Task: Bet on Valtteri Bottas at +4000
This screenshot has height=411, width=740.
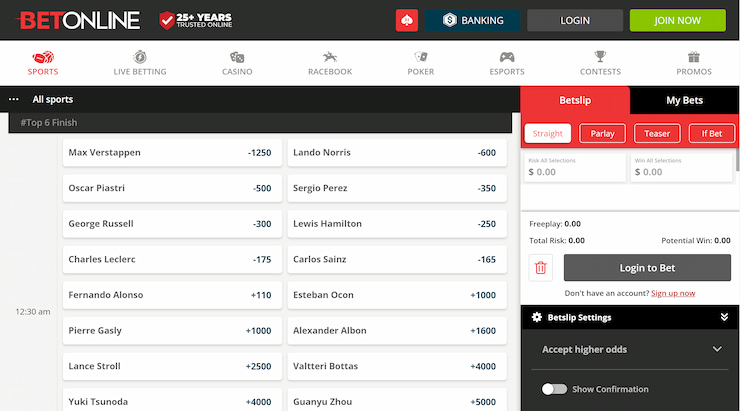Action: (x=397, y=366)
